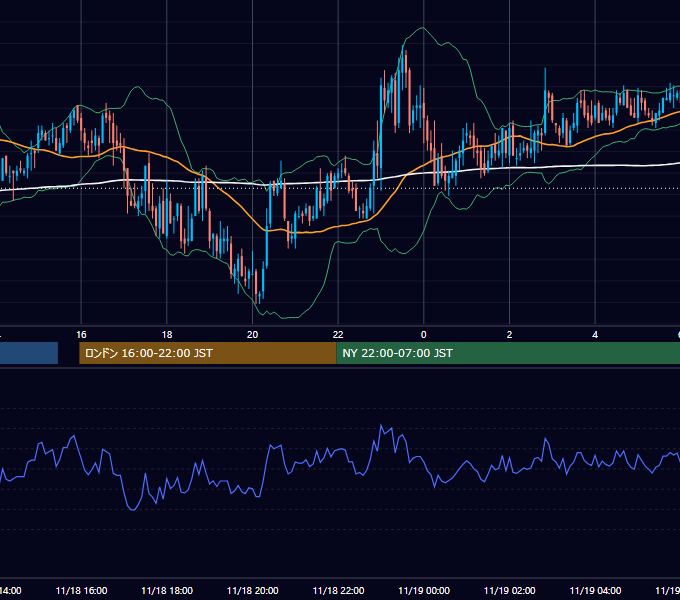Viewport: 680px width, 600px height.
Task: Select the blue session bar before London
Action: click(29, 353)
